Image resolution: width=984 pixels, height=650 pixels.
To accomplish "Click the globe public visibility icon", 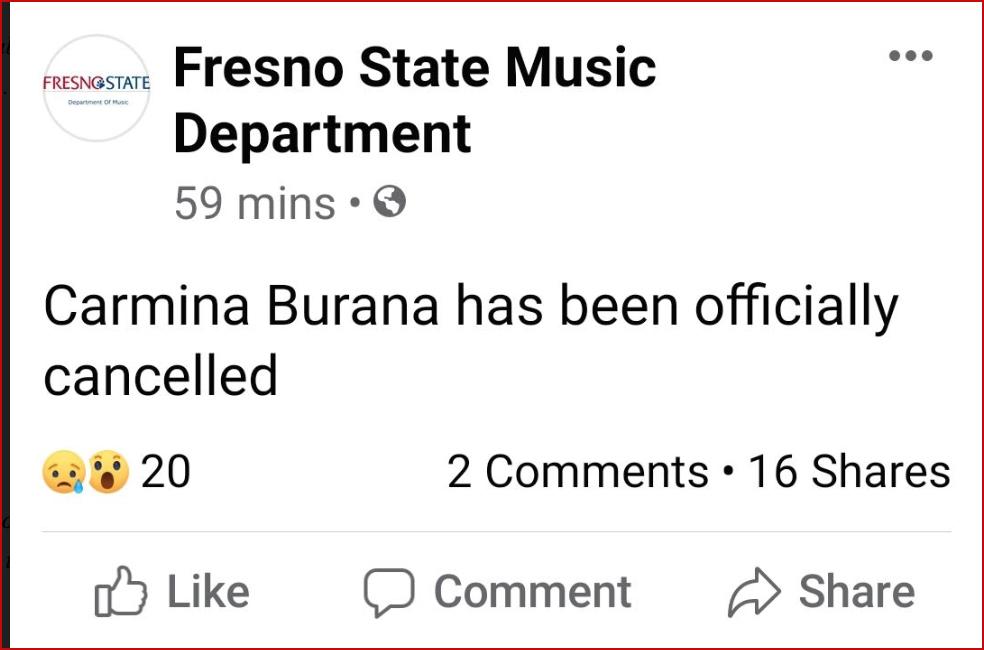I will point(389,204).
